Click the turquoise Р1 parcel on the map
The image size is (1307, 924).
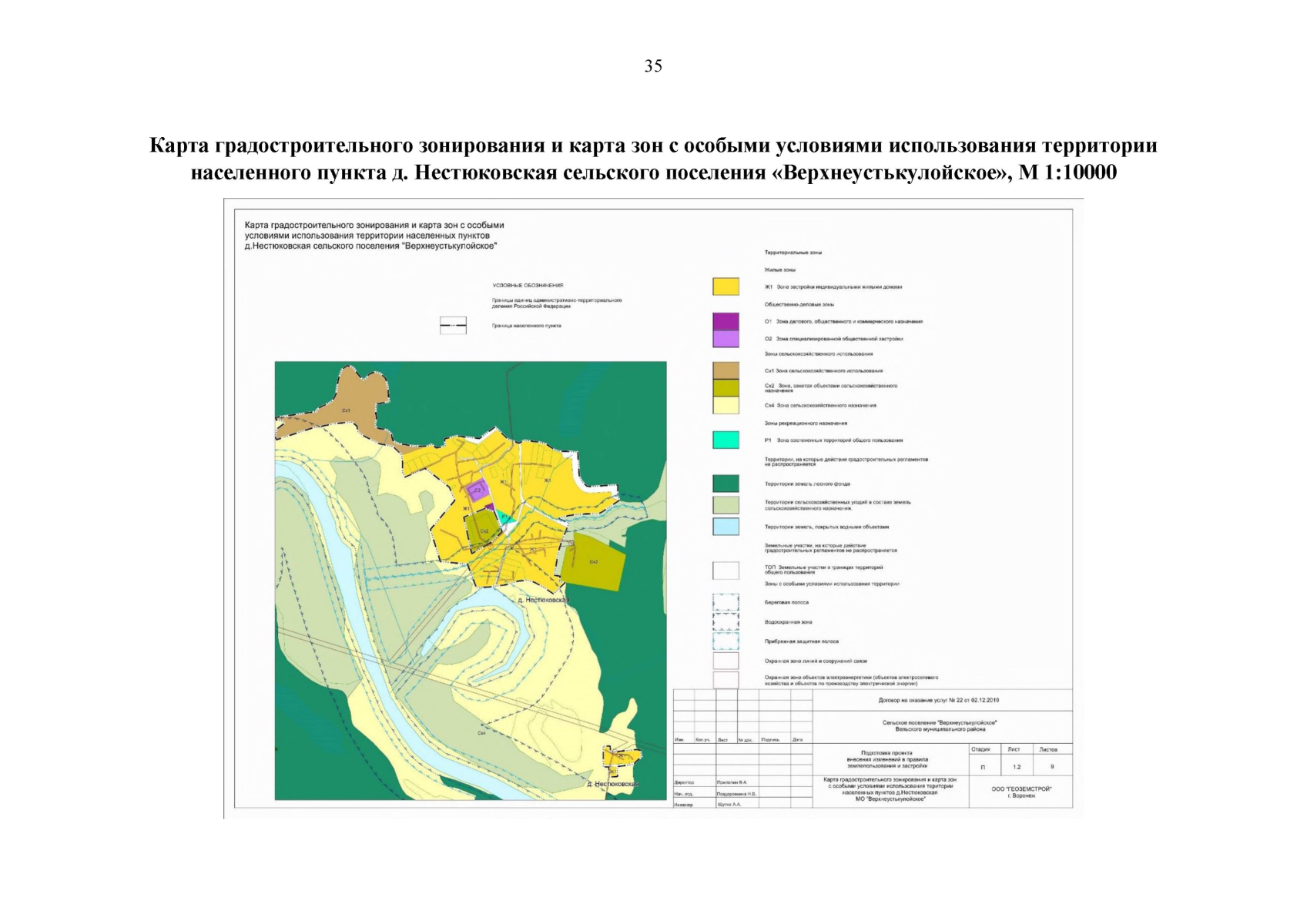click(x=504, y=517)
